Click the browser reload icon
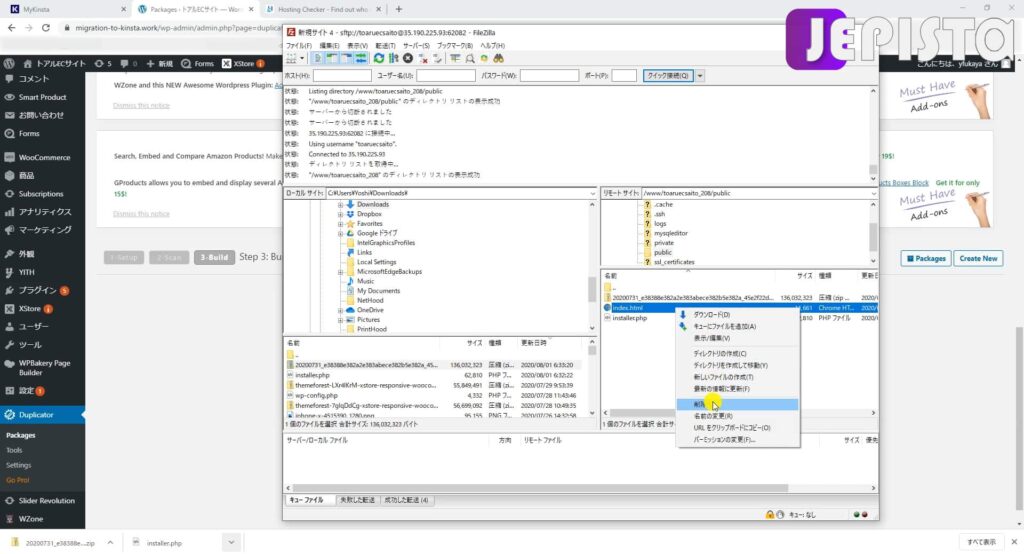The image size is (1024, 554). [46, 28]
